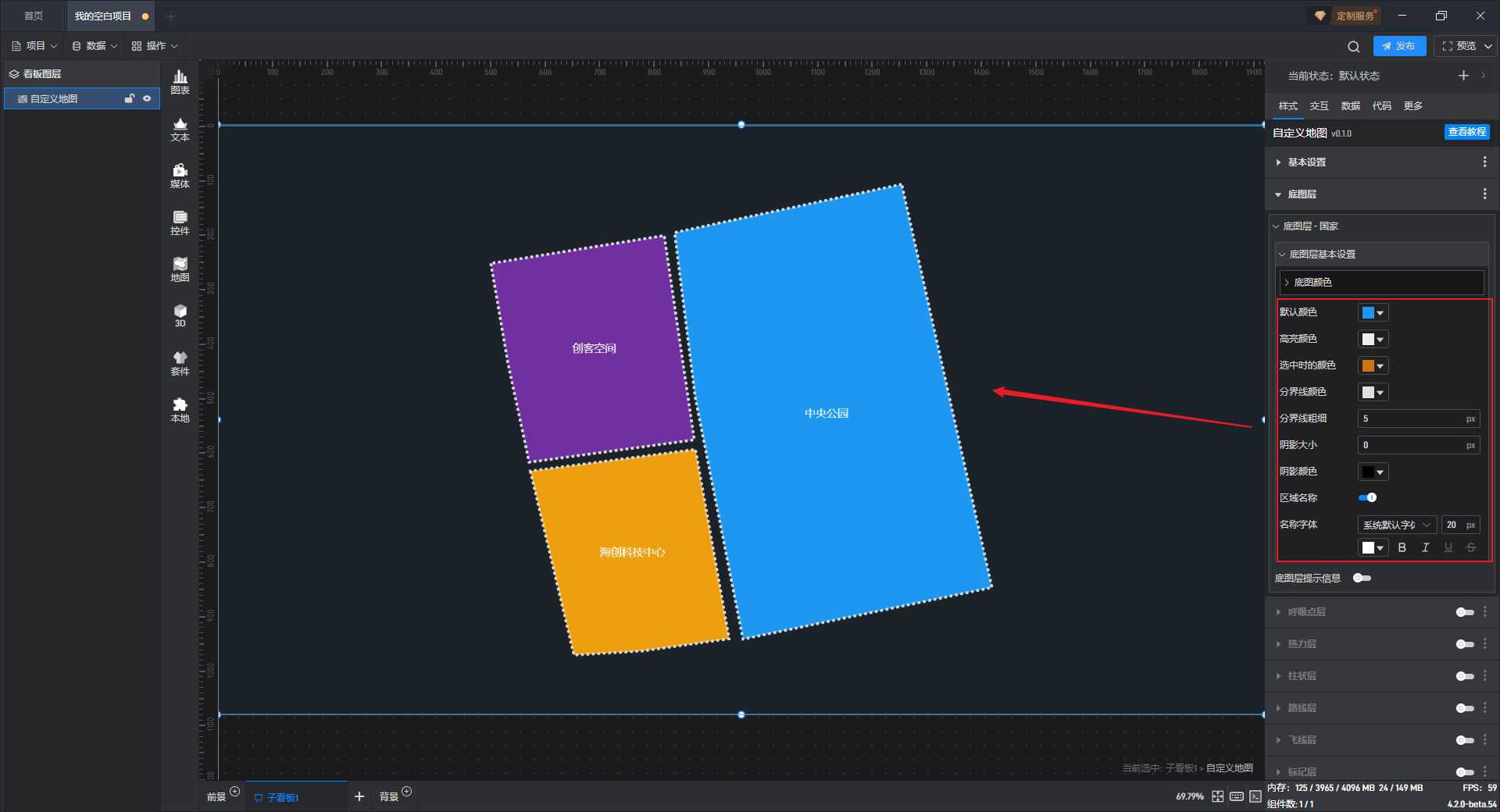Open the 地图 map components icon
This screenshot has height=812, width=1500.
coord(180,269)
